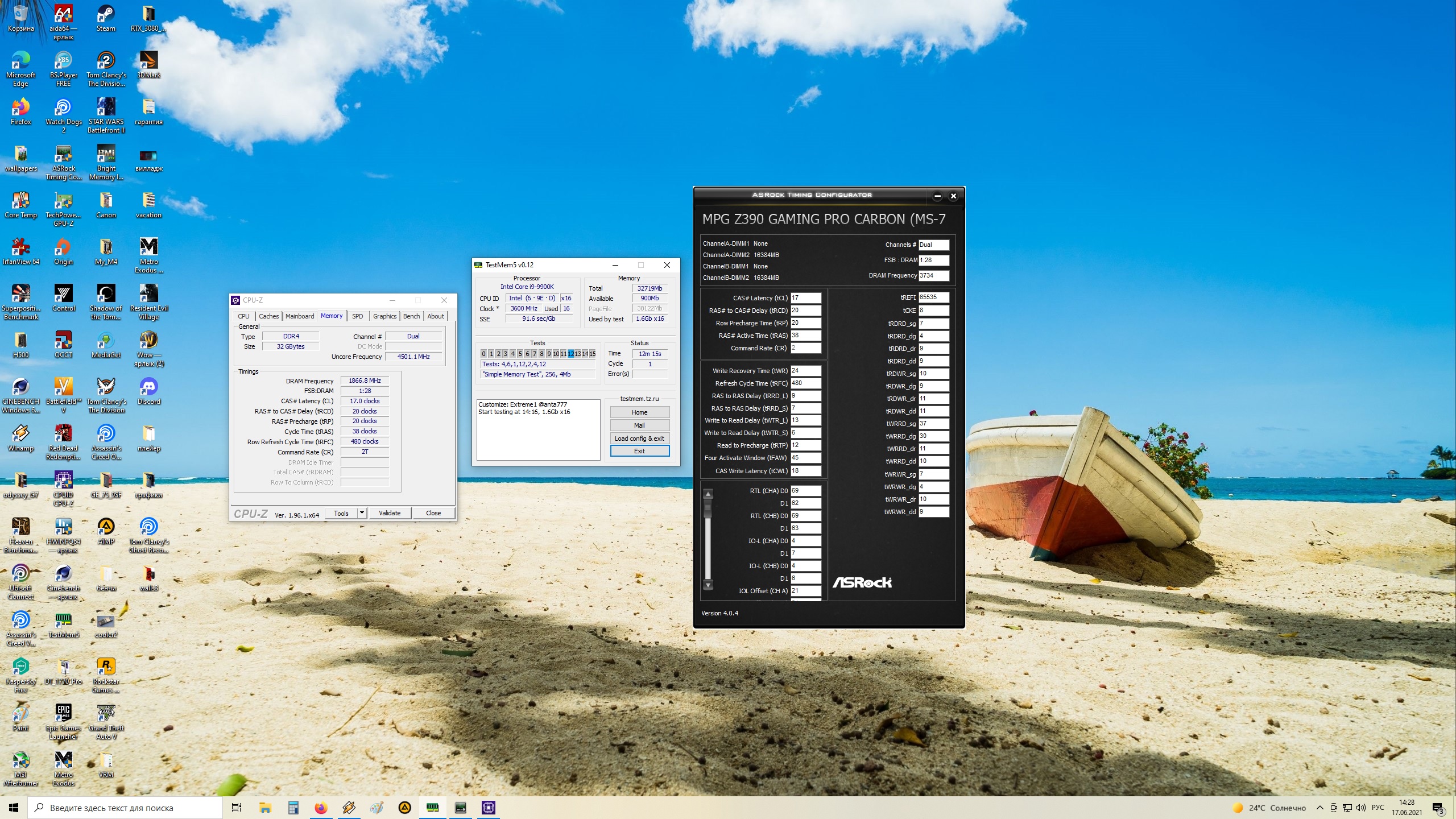Open the Mainboard tab in CPU-Z
This screenshot has height=819, width=1456.
click(299, 316)
